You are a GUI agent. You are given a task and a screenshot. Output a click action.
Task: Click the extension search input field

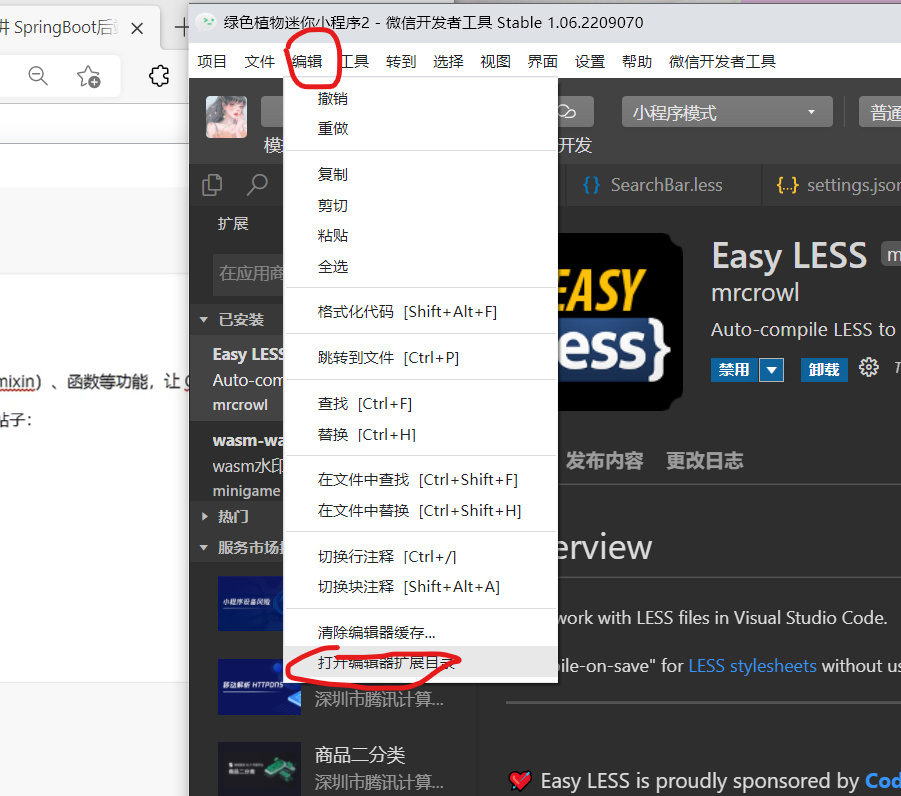[248, 274]
